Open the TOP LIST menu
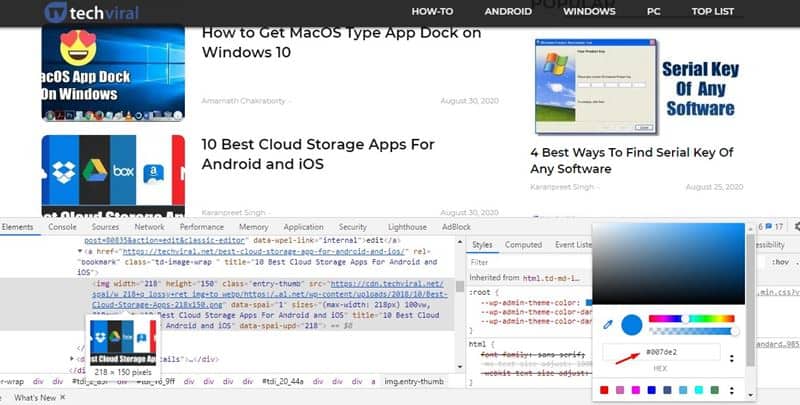 tap(713, 11)
